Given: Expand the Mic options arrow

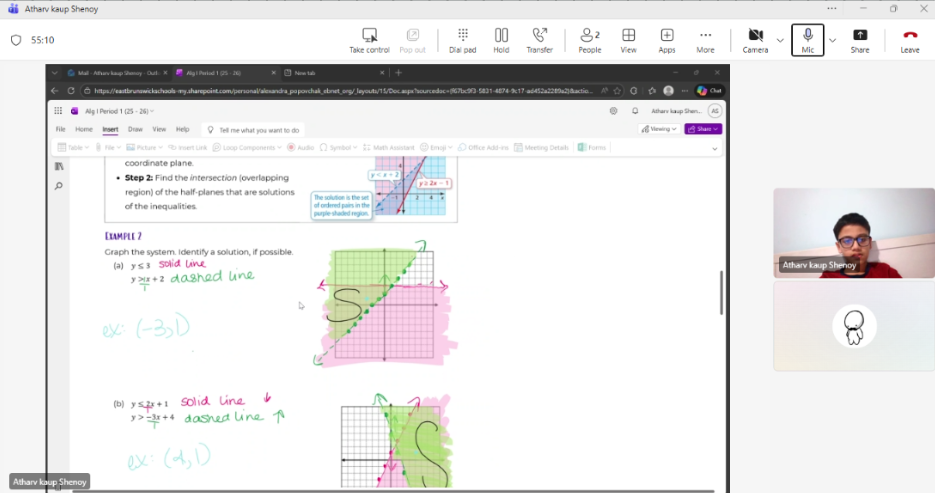Looking at the screenshot, I should (x=832, y=41).
